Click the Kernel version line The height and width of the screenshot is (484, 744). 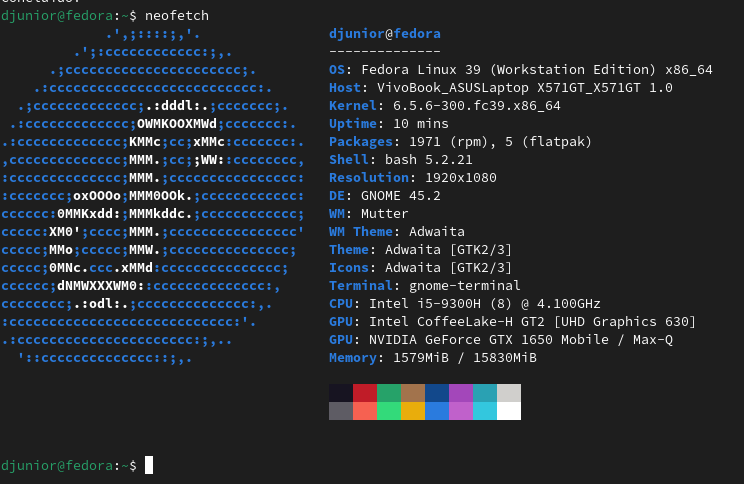point(458,105)
